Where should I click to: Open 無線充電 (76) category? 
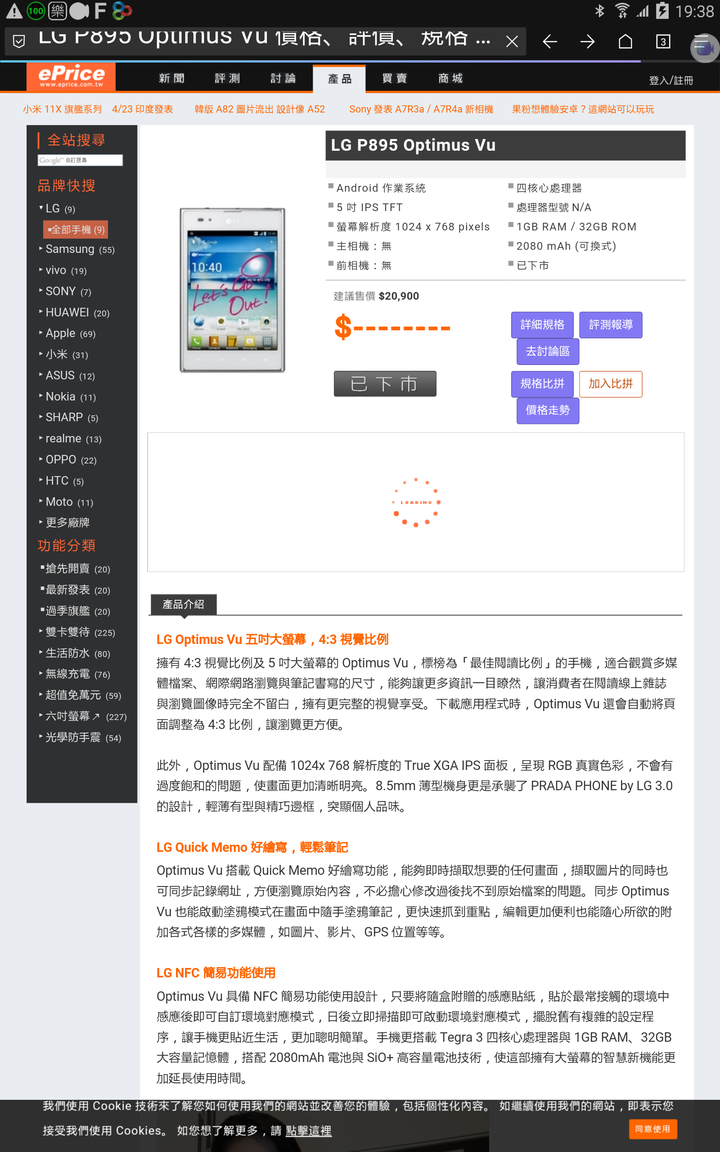(74, 674)
